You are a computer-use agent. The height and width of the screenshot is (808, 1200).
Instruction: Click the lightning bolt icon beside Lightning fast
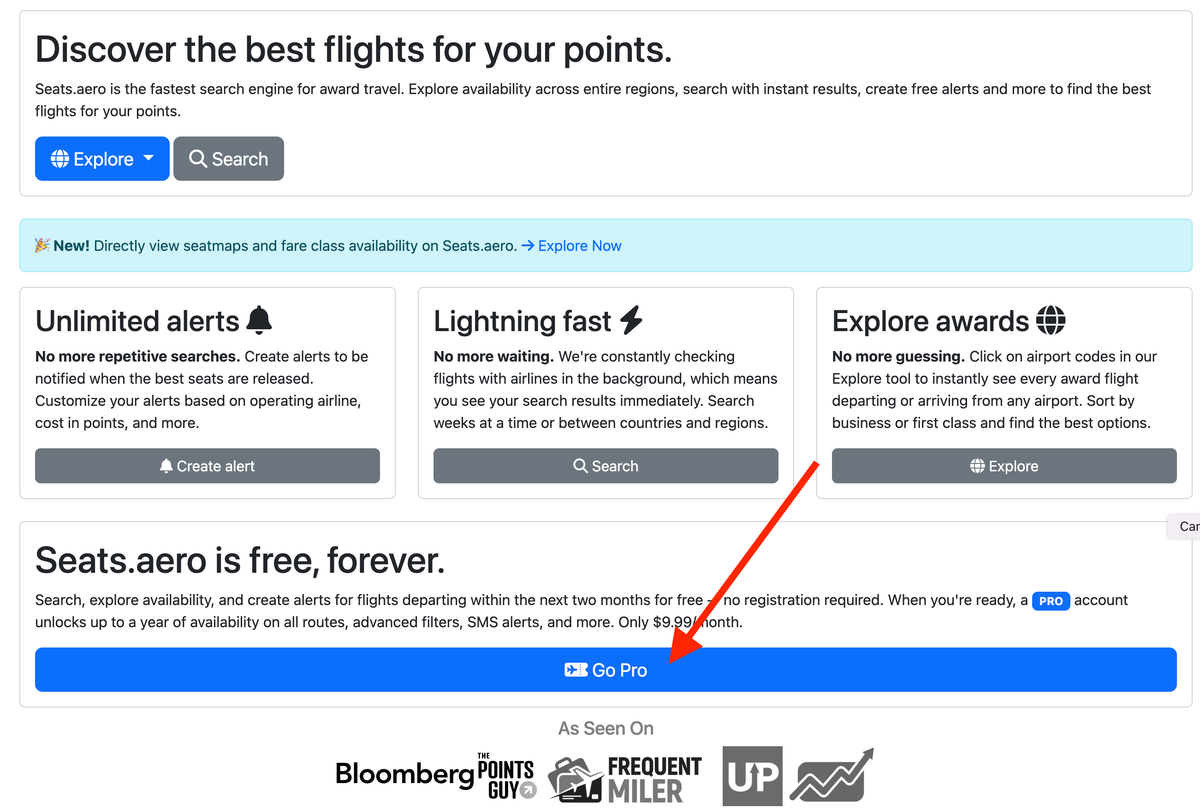[631, 320]
